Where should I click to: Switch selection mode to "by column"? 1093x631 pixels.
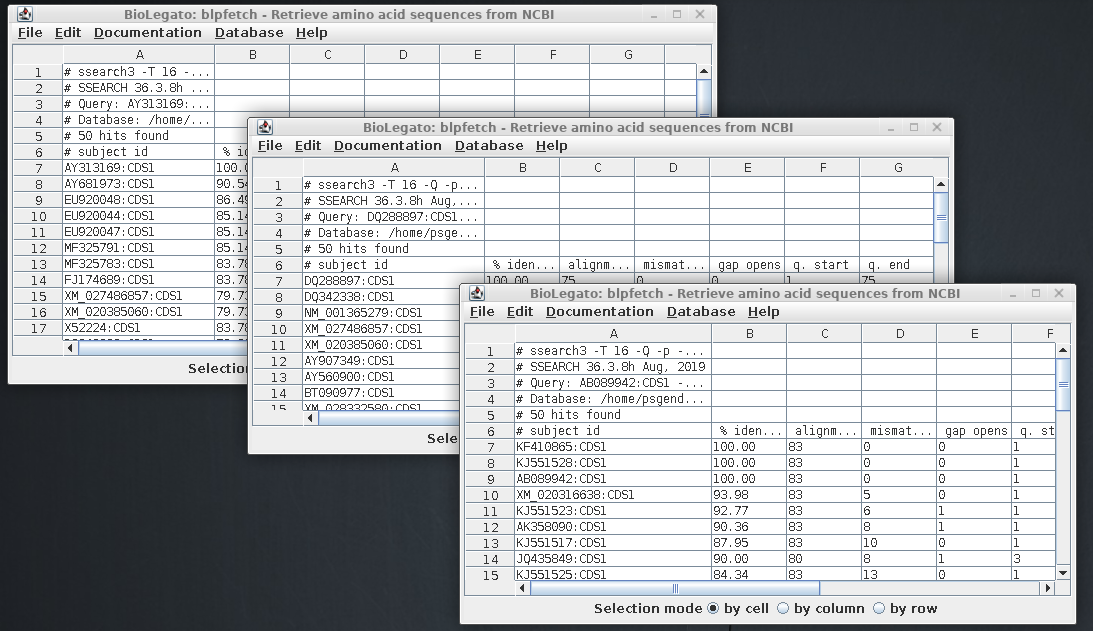click(x=783, y=608)
